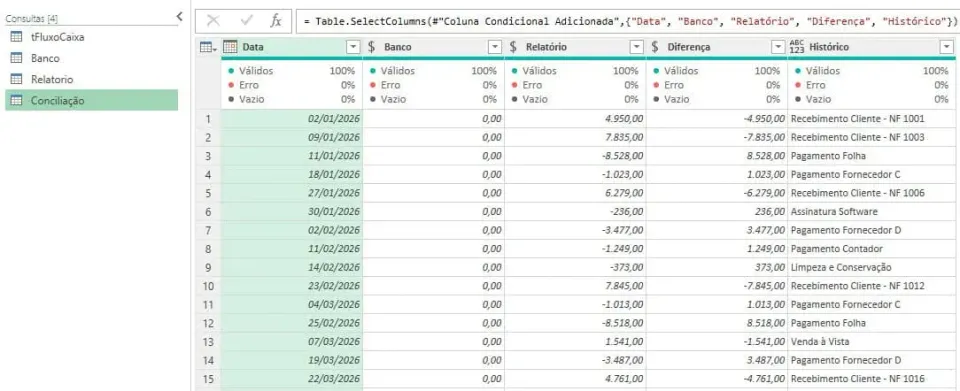
Task: Cancel formula edit with X icon
Action: 213,20
